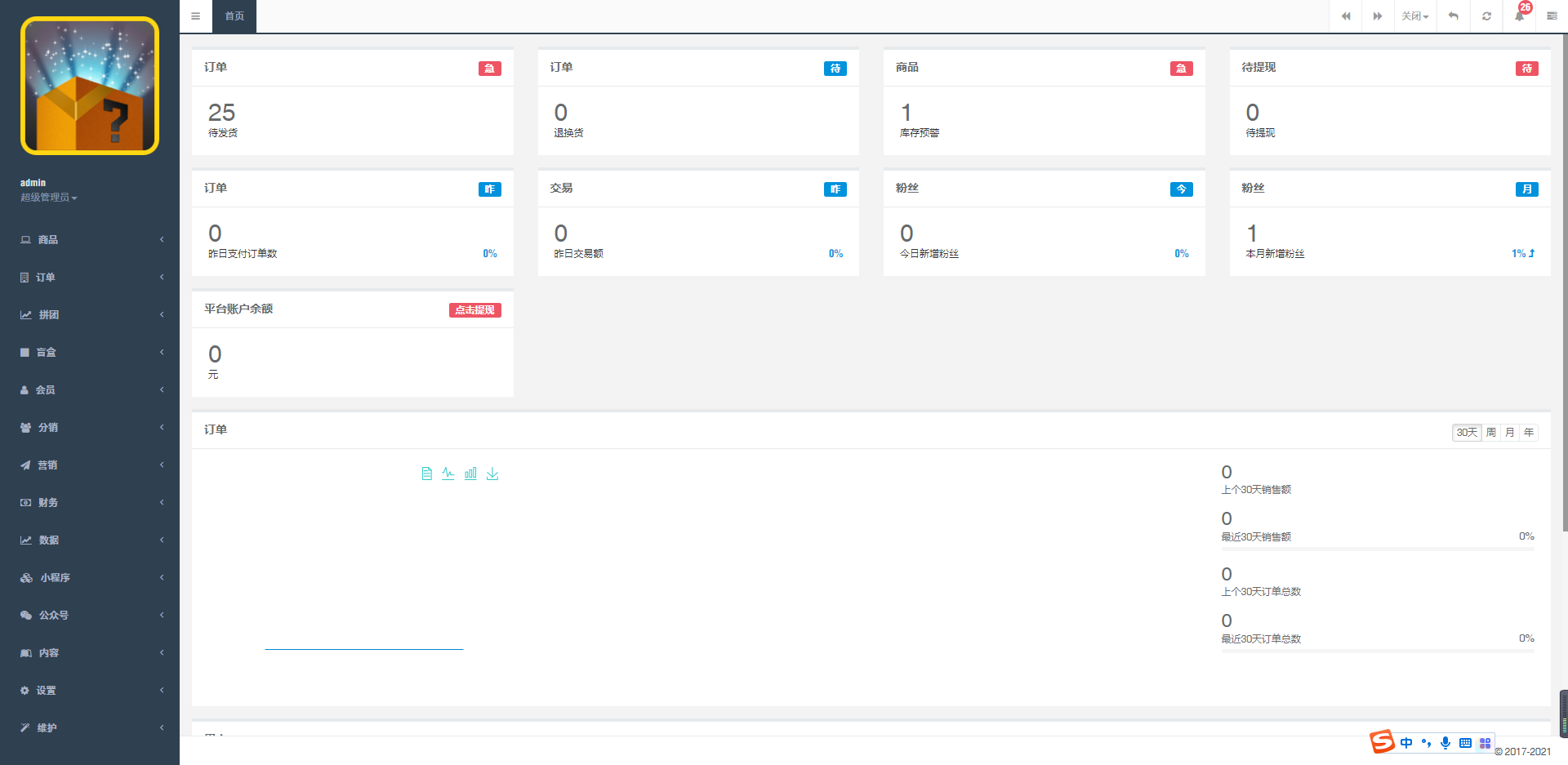This screenshot has height=765, width=1568.
Task: Open the chart data view icon
Action: [426, 474]
